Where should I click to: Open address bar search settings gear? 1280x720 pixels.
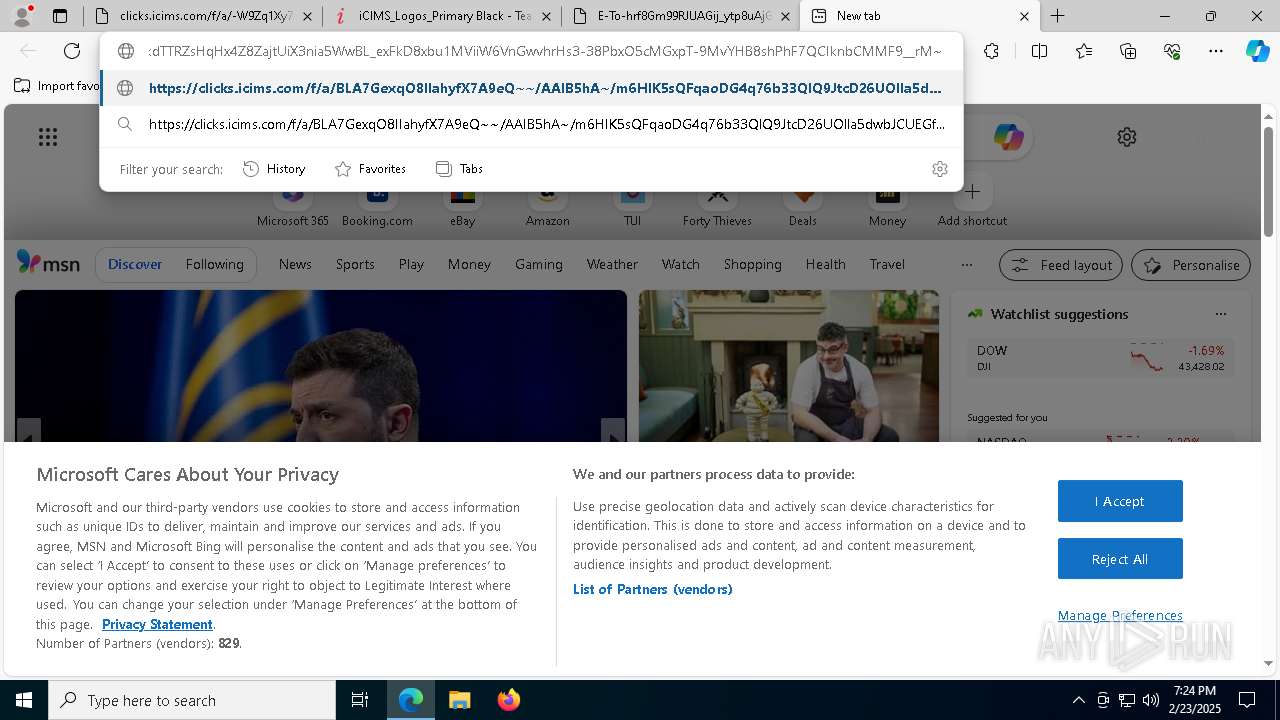click(939, 169)
